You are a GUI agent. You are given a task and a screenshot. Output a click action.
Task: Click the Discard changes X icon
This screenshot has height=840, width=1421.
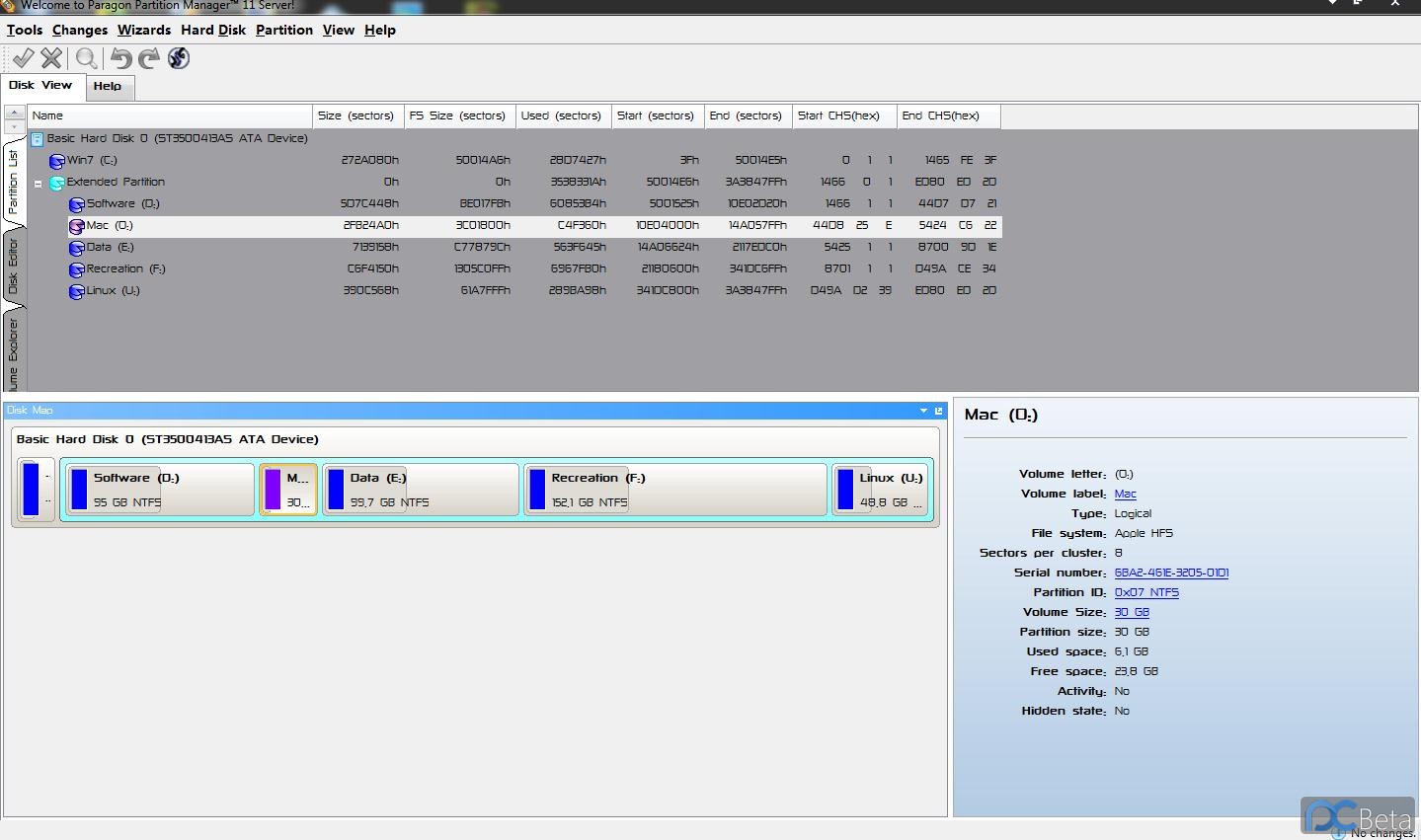[51, 58]
